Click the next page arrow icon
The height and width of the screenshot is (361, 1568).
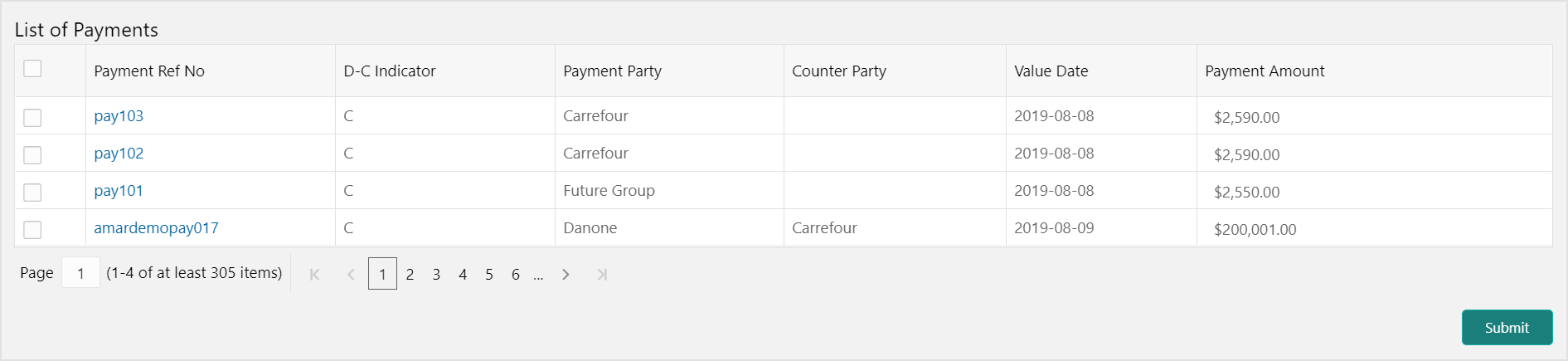[566, 275]
